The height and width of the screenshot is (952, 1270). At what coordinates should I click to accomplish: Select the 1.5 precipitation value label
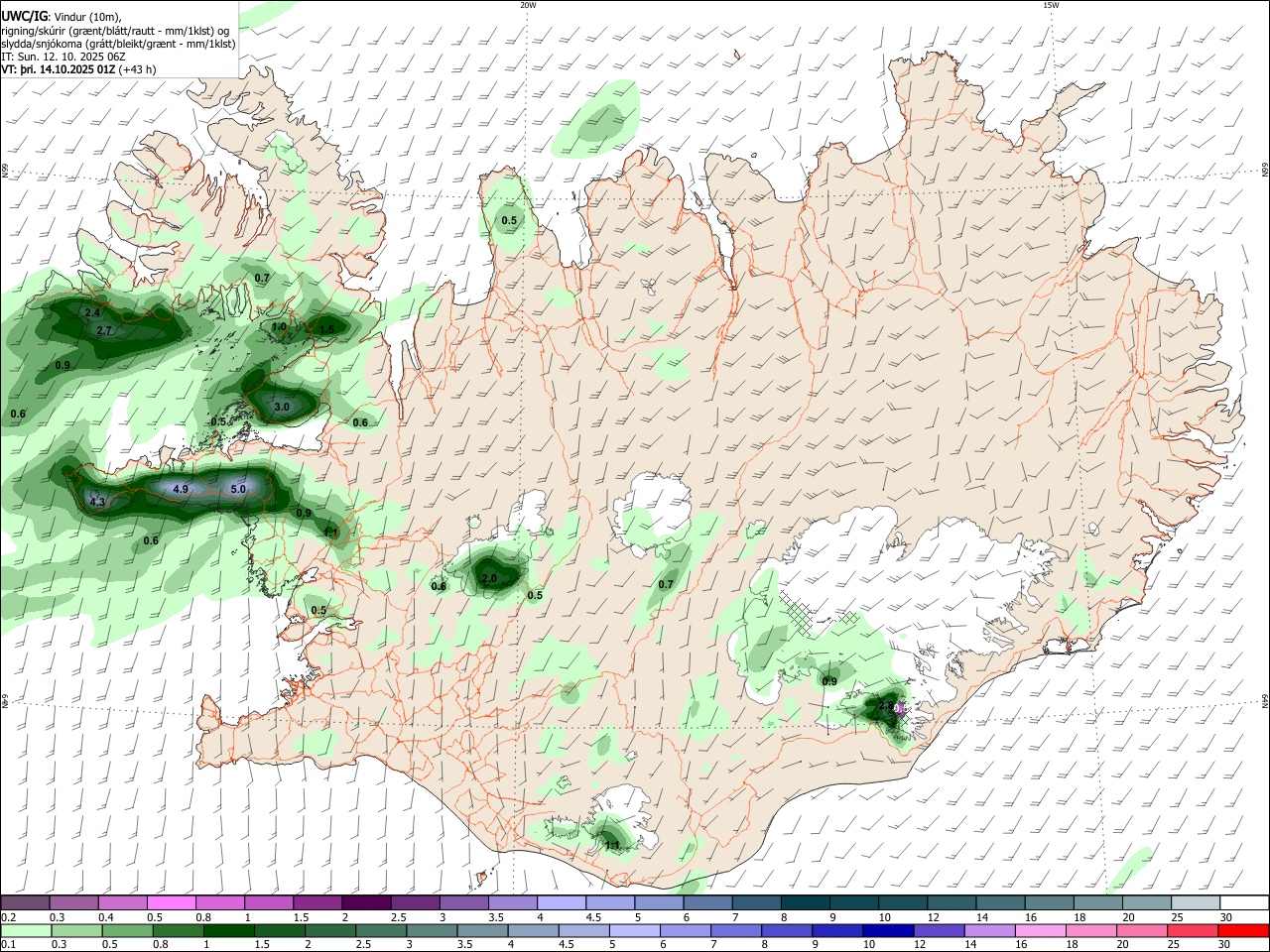coord(327,329)
